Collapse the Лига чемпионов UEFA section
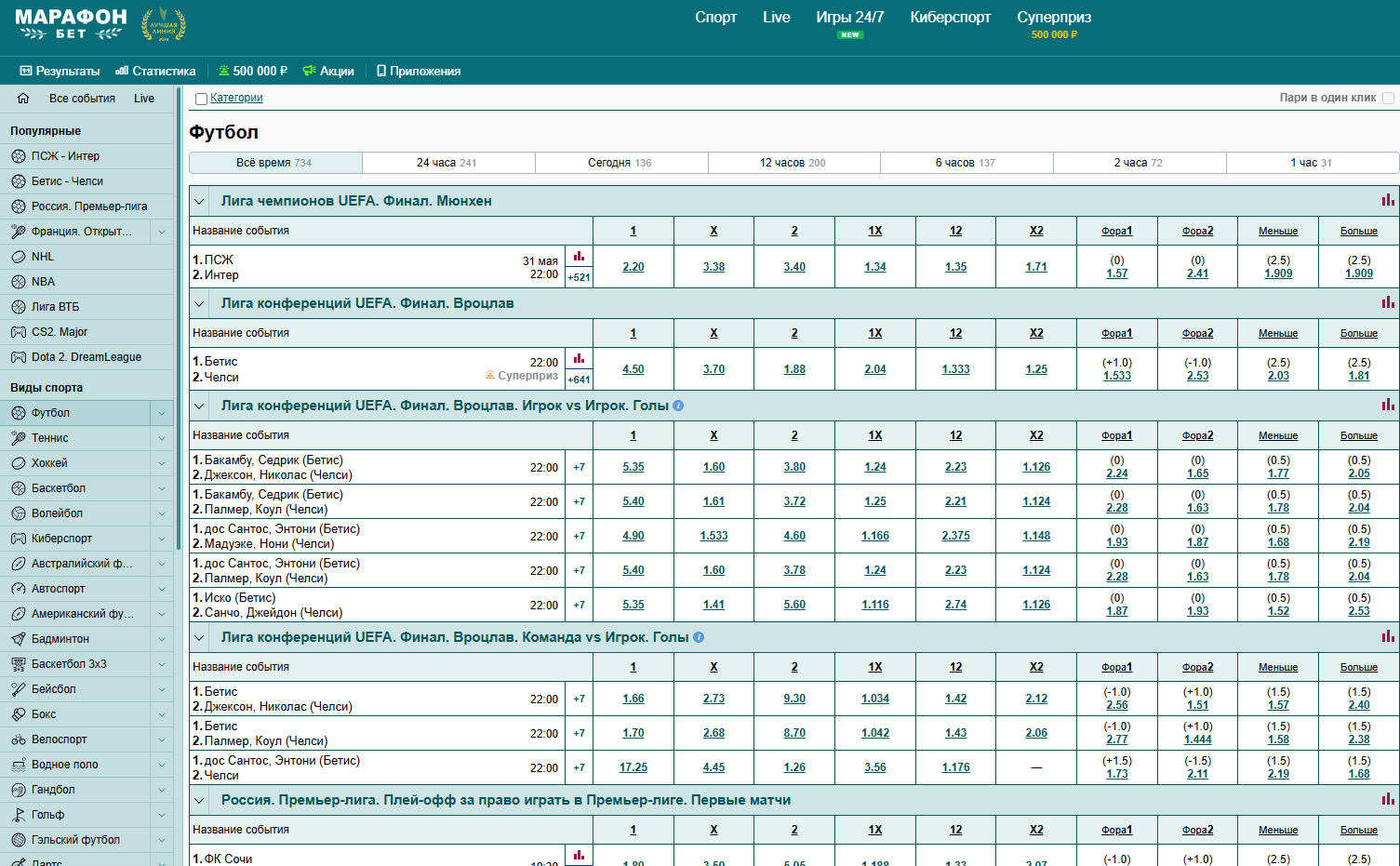 tap(199, 201)
